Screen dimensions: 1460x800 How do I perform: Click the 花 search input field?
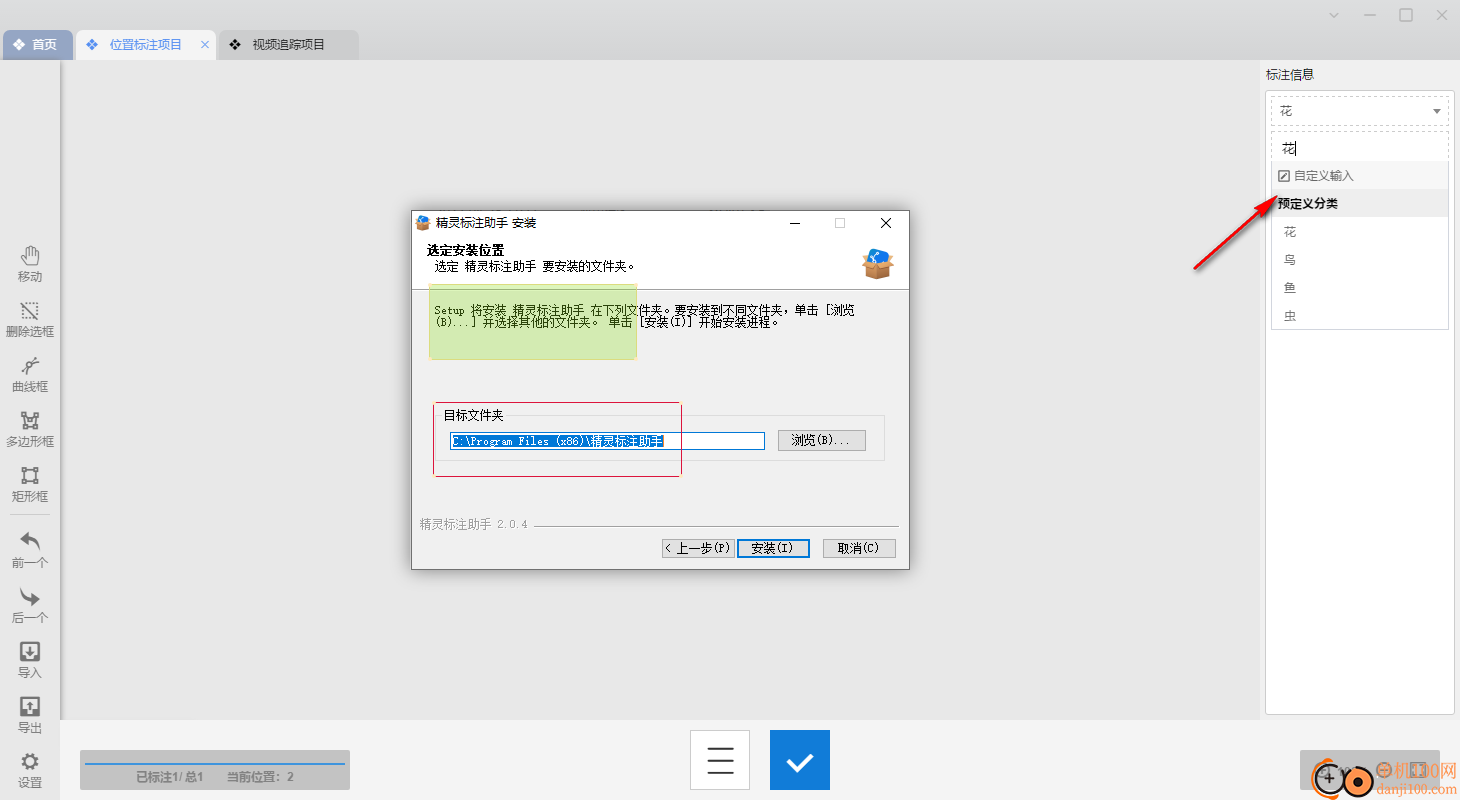click(1360, 148)
